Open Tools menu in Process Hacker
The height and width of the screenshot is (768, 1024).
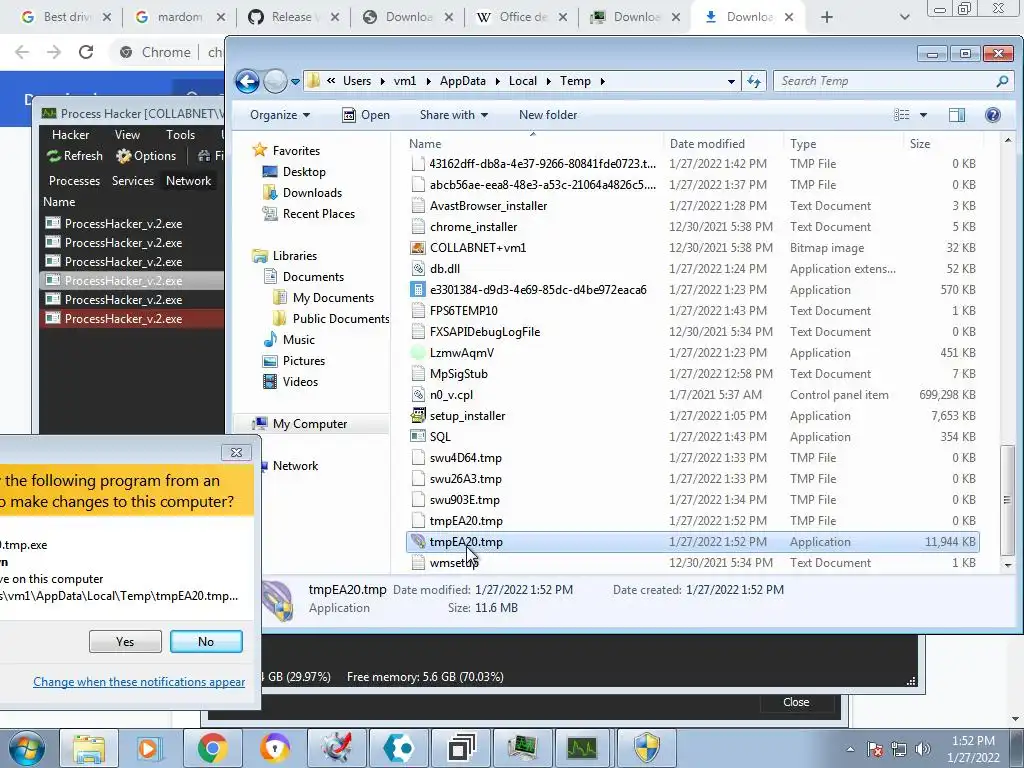pos(180,135)
